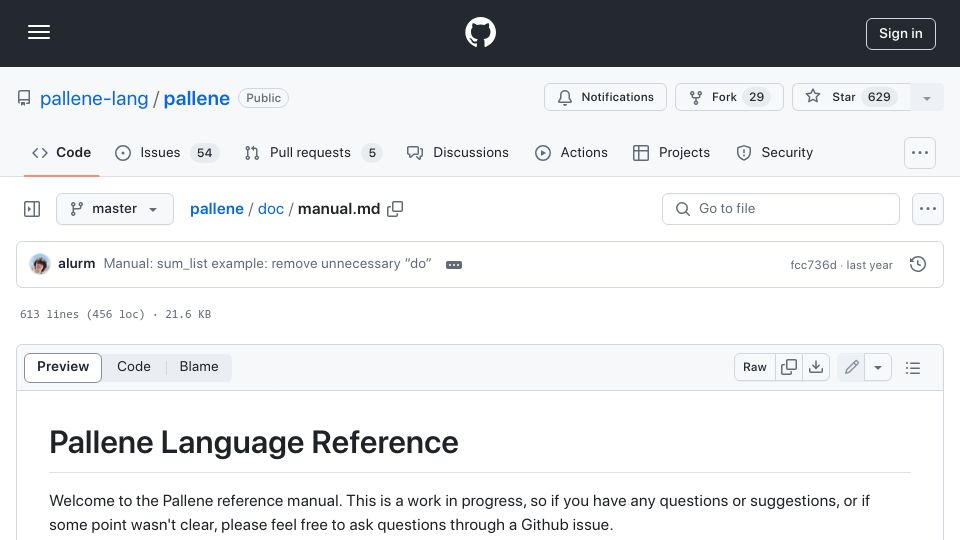Screen dimensions: 960x540
Task: Open the Projects tab
Action: coord(671,152)
